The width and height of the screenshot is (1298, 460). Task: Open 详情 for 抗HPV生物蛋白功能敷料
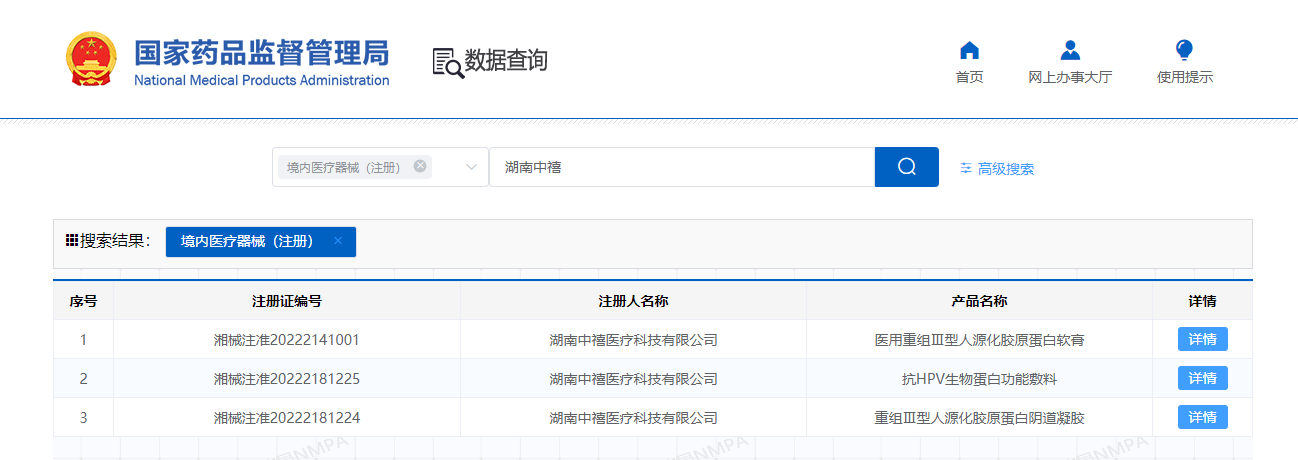point(1202,379)
